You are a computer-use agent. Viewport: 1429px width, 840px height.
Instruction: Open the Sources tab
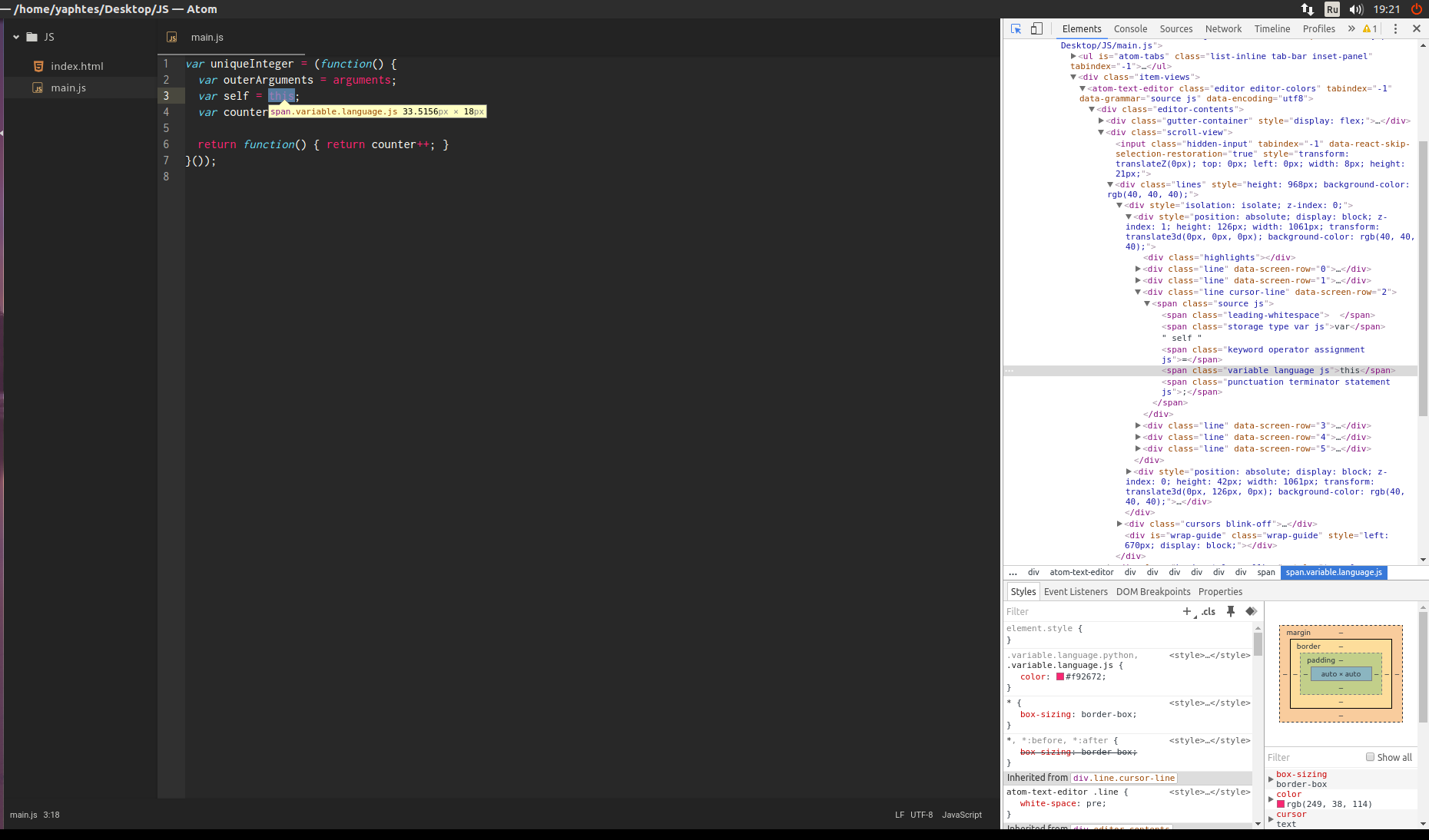point(1176,28)
